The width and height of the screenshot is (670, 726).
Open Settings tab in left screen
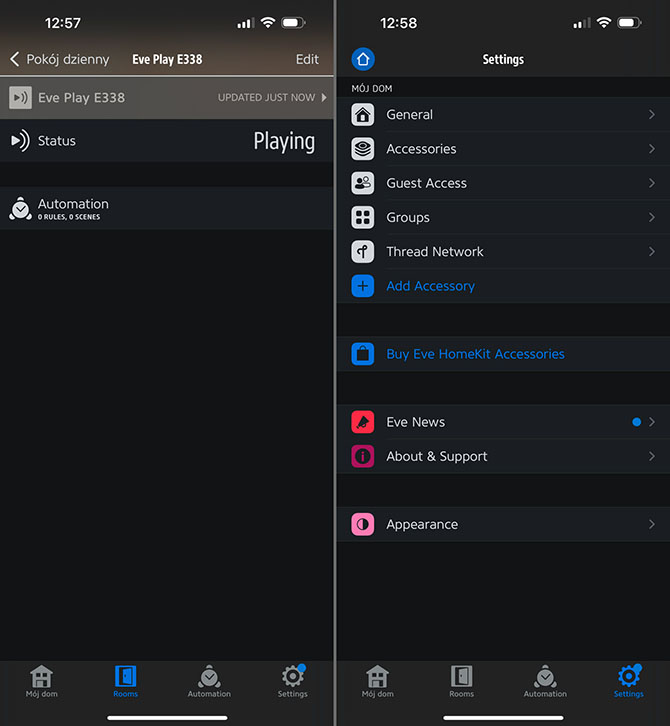click(293, 681)
